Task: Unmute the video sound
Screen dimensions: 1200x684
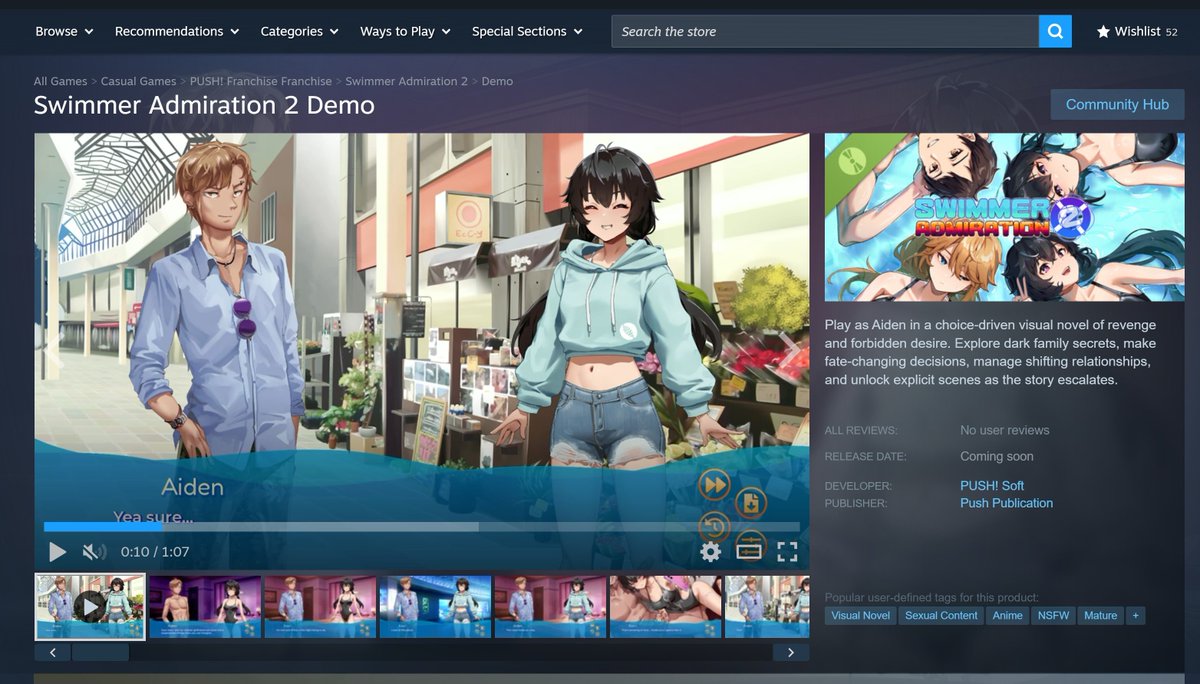Action: (94, 552)
